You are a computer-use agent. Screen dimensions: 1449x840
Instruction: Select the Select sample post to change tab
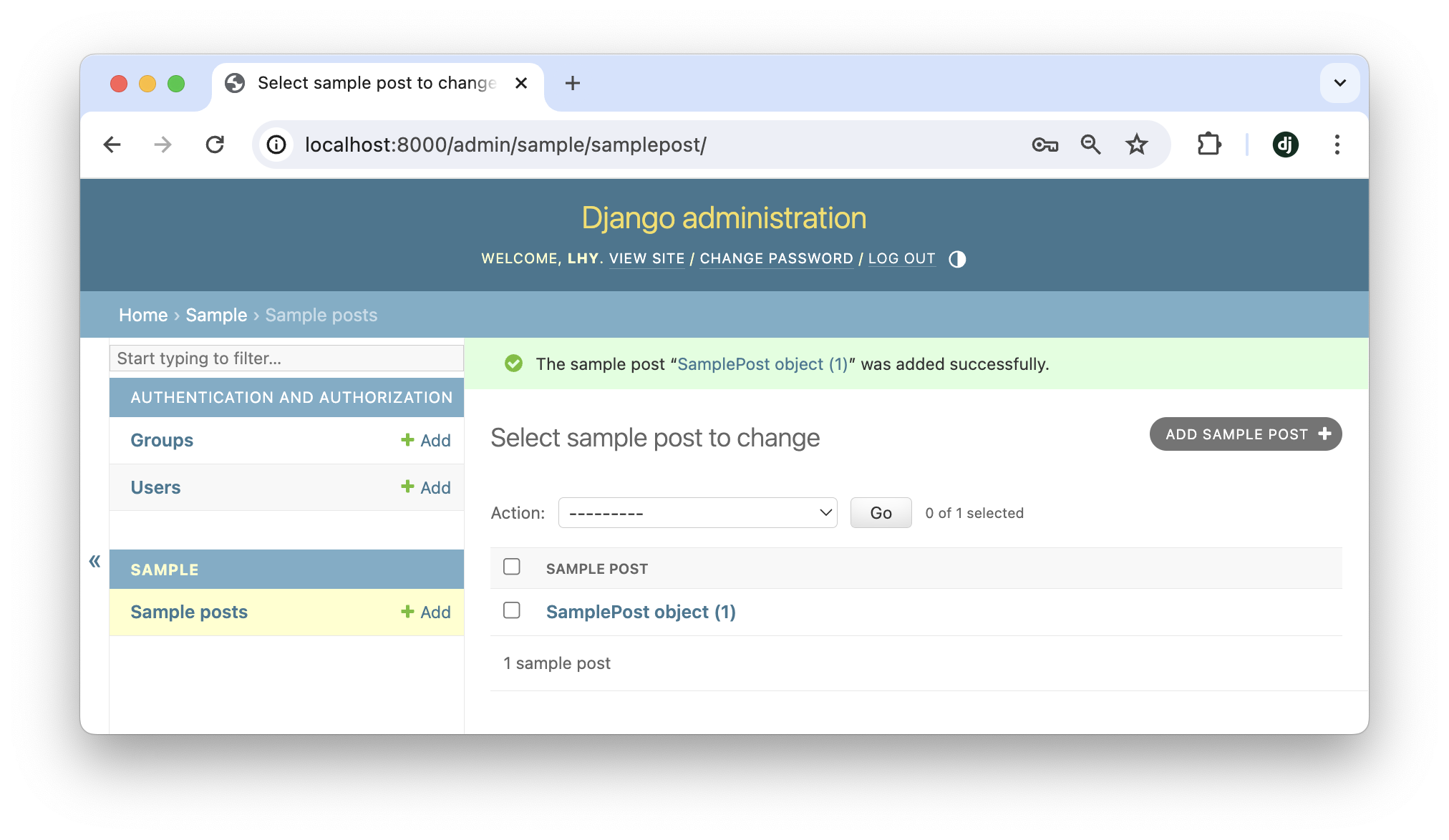tap(377, 84)
